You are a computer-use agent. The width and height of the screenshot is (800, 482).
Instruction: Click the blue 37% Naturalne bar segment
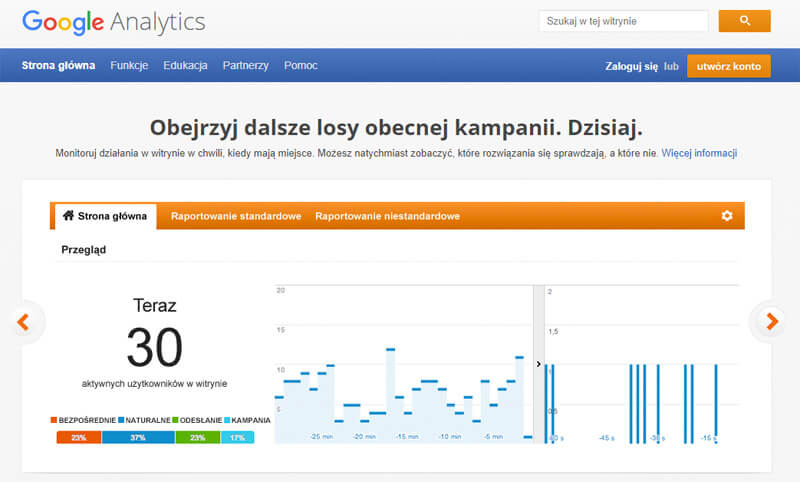coord(138,437)
